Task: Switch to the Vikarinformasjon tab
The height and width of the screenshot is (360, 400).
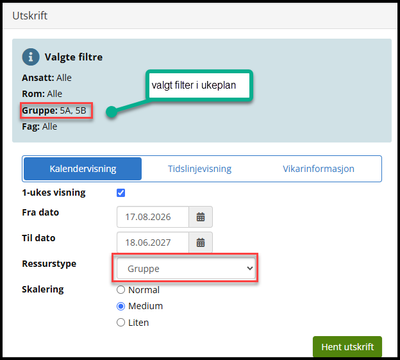Action: (x=318, y=169)
